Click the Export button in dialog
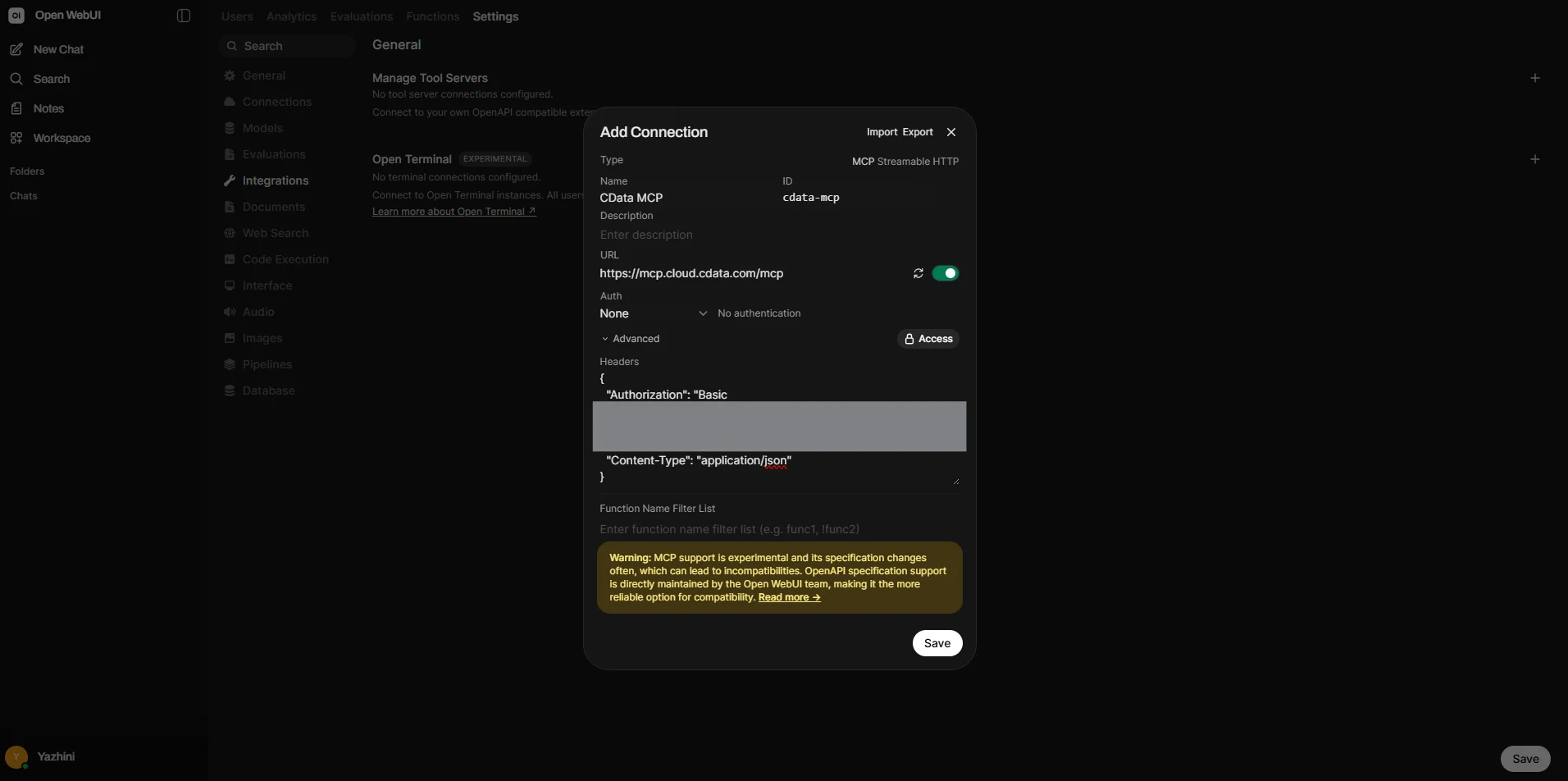Image resolution: width=1568 pixels, height=781 pixels. click(x=918, y=132)
